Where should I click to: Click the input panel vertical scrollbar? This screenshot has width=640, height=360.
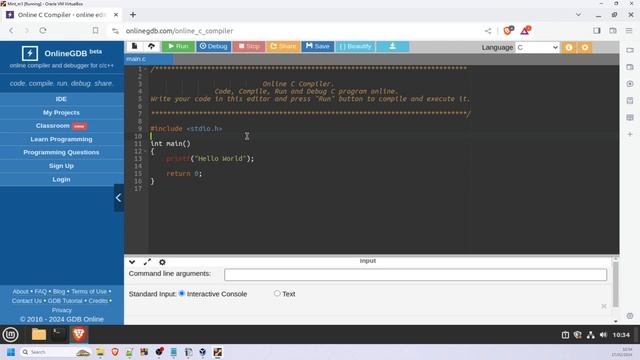[616, 284]
